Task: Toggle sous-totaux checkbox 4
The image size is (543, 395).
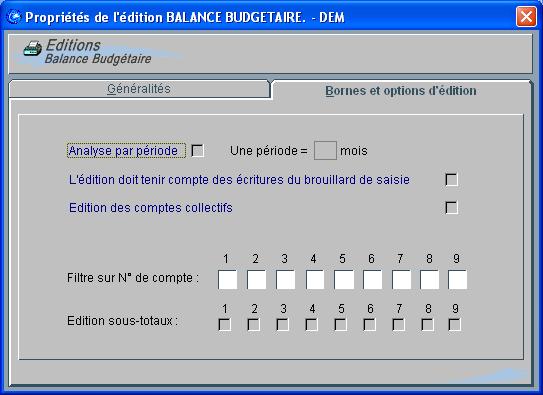Action: tap(312, 325)
